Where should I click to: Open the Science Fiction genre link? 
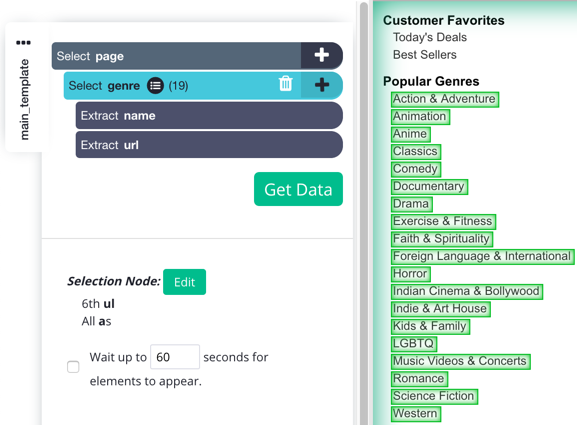click(434, 396)
